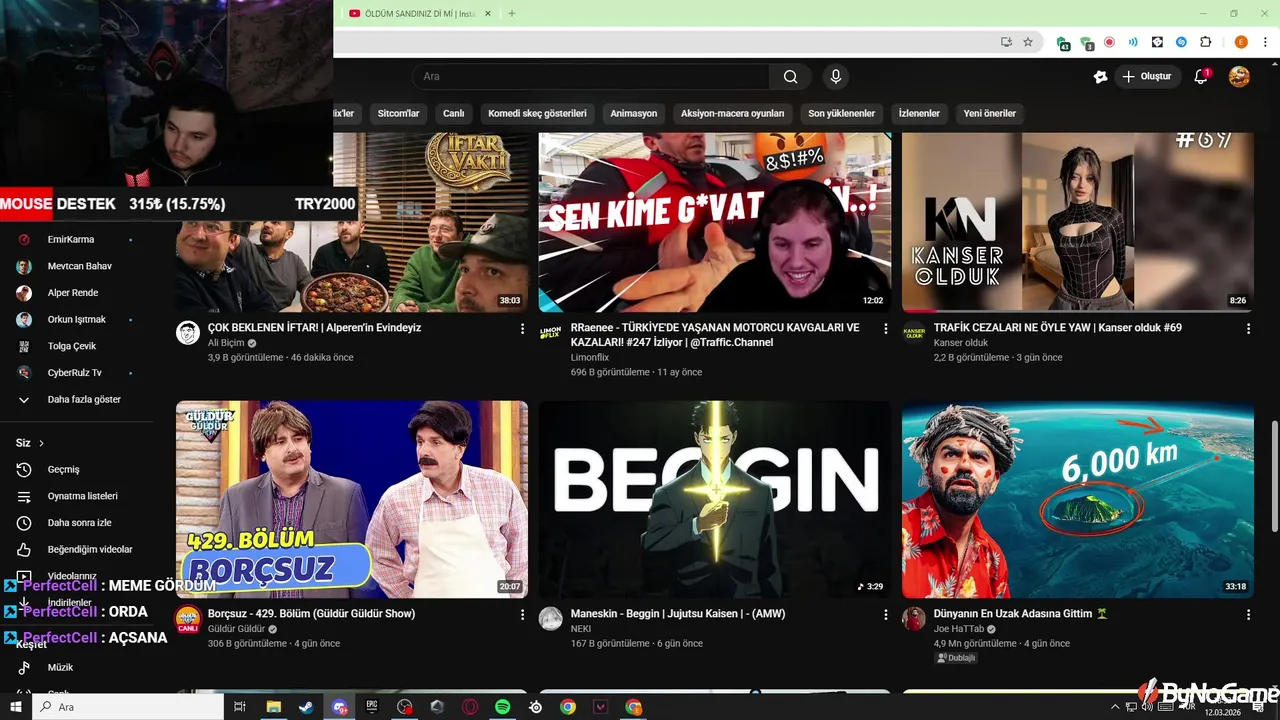Select the Son yüklenenler chip
This screenshot has height=720, width=1280.
[841, 113]
